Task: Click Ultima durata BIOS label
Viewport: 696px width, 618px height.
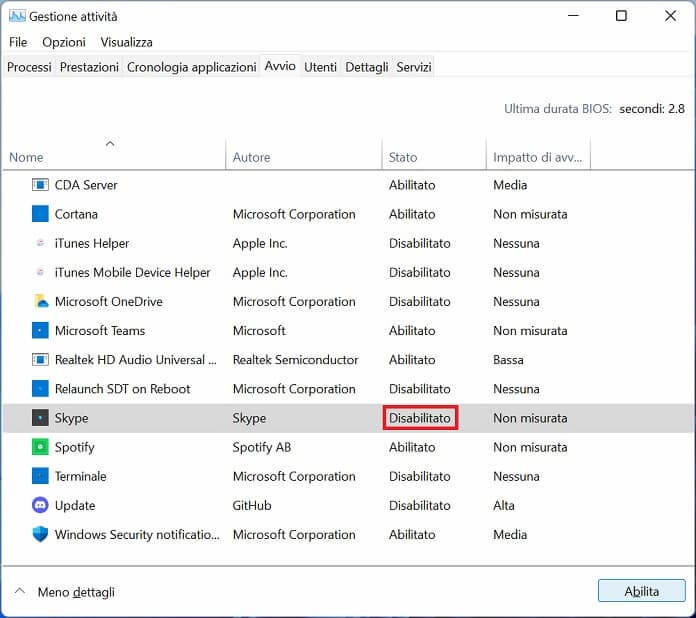Action: (558, 109)
